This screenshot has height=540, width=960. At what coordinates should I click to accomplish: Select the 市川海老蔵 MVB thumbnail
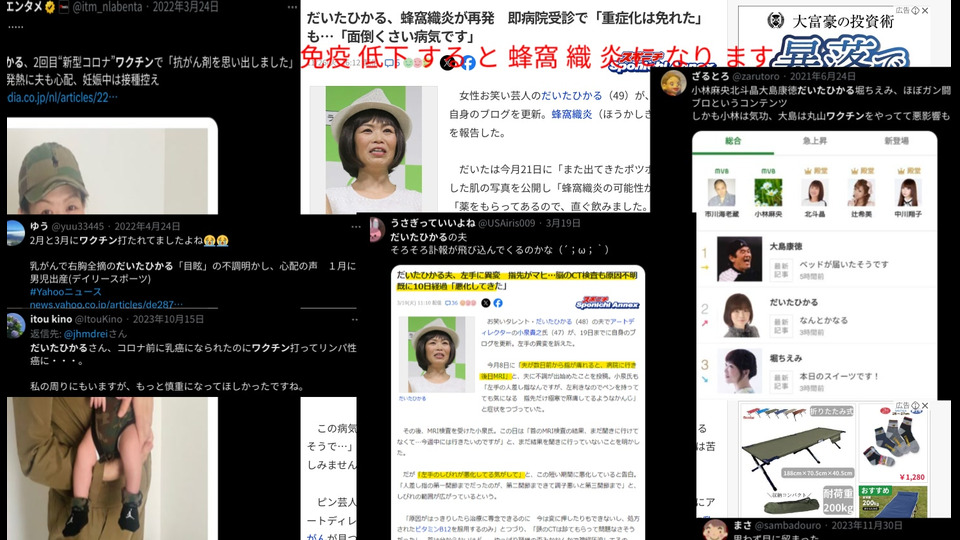pyautogui.click(x=721, y=192)
